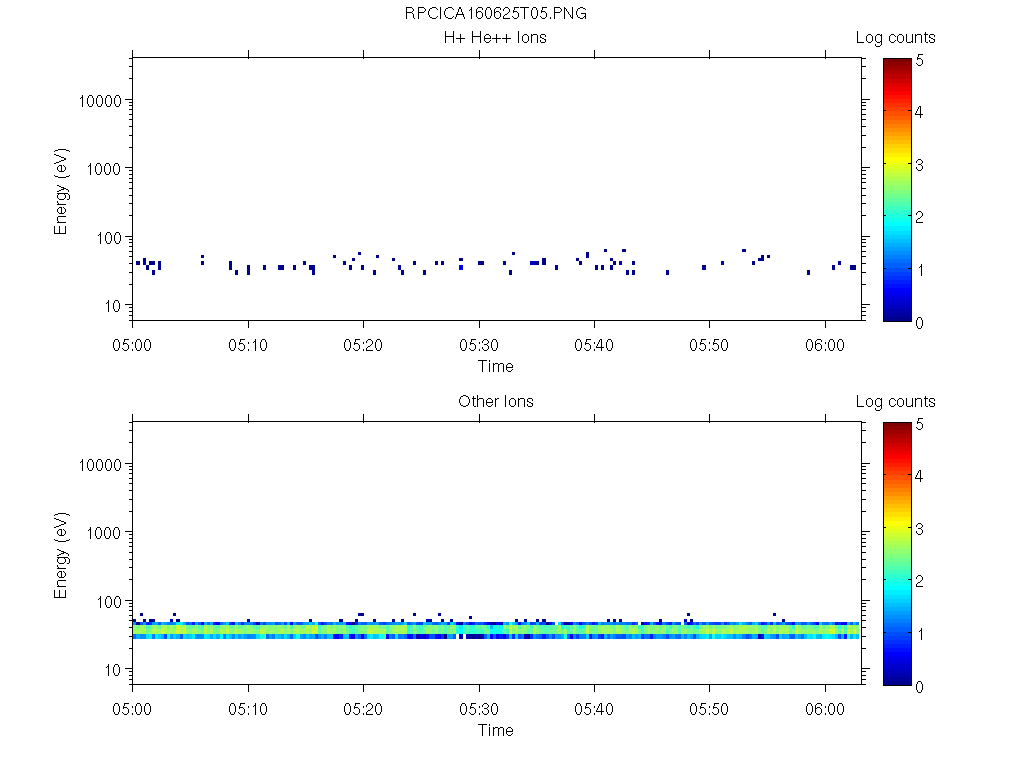Click the 05:20 tick label in top panel

tap(363, 345)
